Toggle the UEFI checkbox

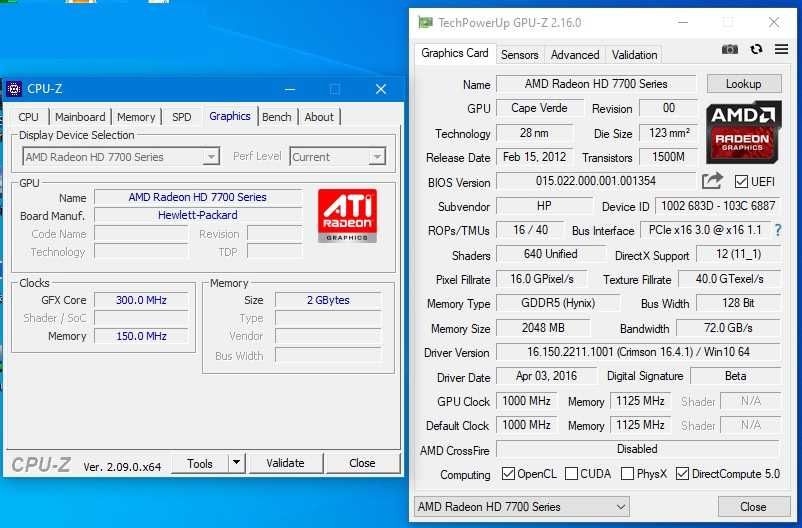click(x=741, y=182)
